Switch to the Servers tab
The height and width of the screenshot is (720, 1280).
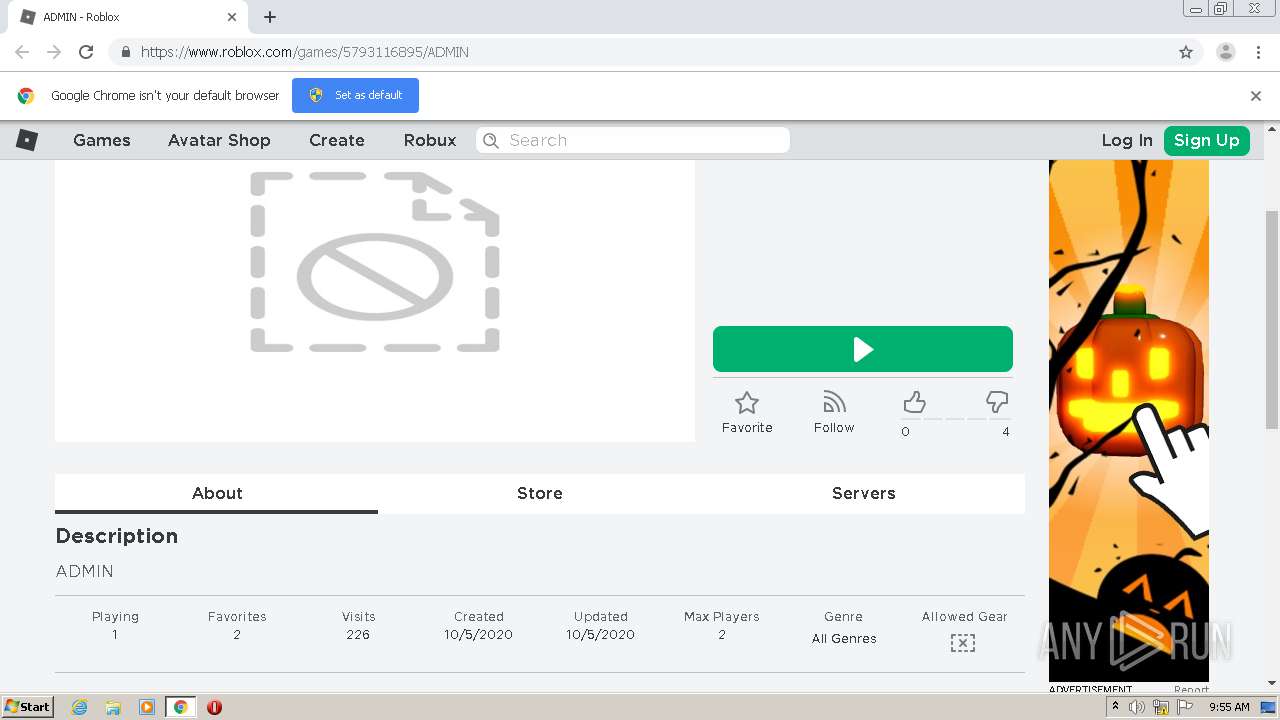(x=864, y=493)
